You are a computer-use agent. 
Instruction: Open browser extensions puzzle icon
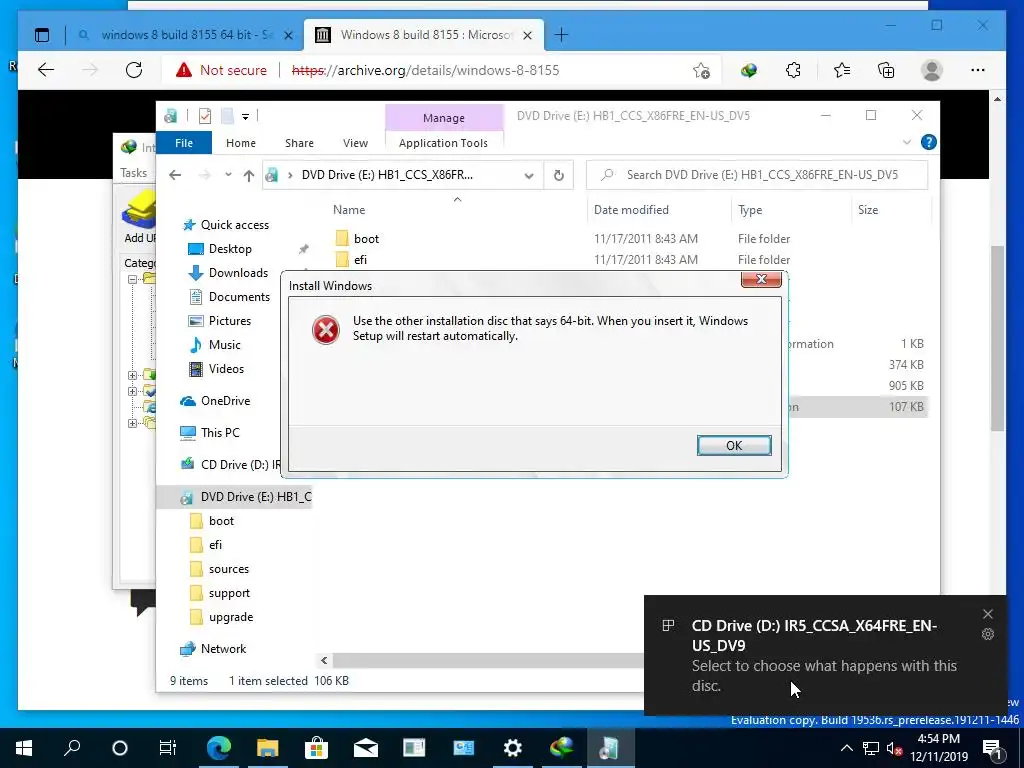pos(793,70)
